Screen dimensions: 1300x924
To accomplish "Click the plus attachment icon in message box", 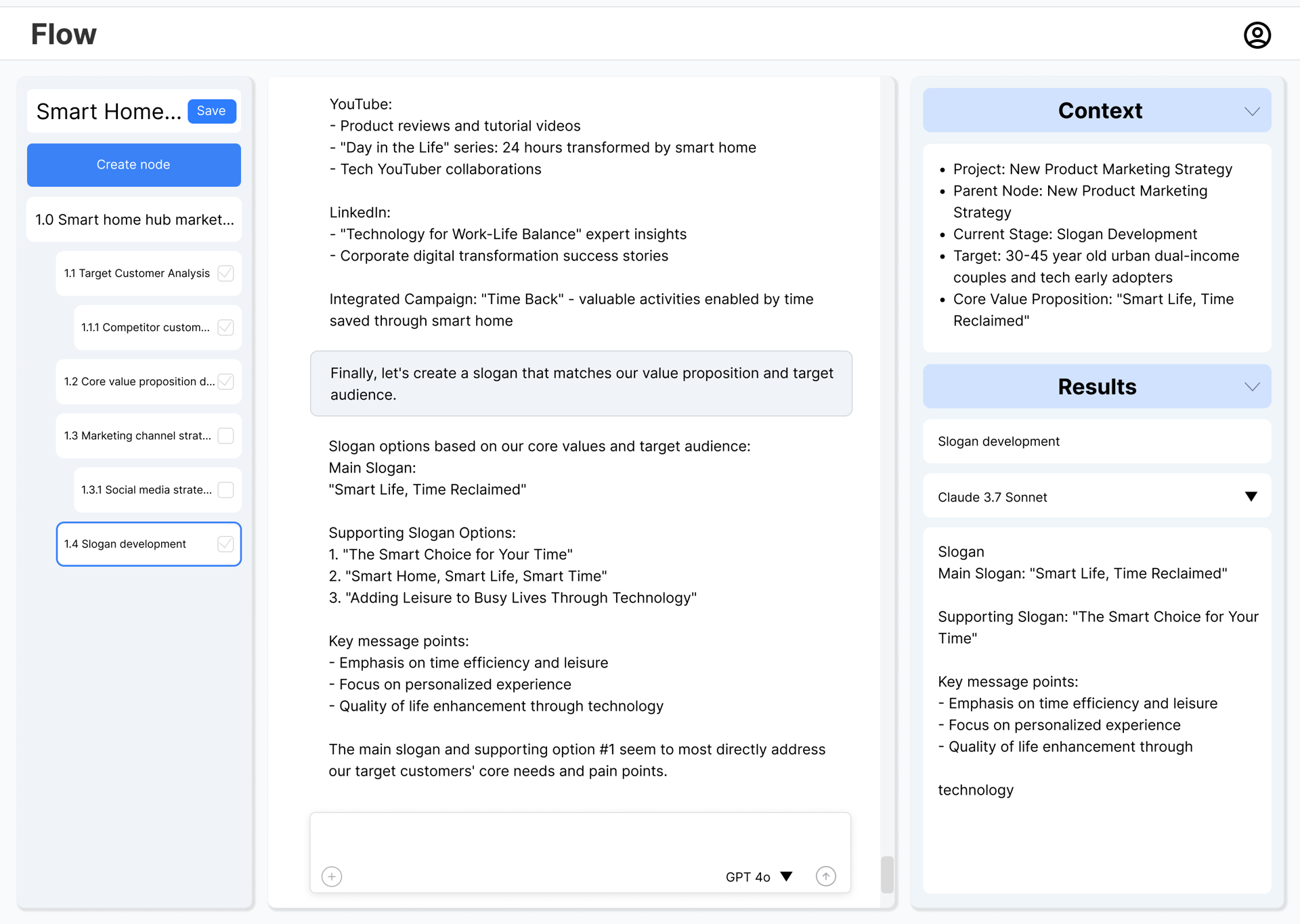I will pyautogui.click(x=332, y=877).
